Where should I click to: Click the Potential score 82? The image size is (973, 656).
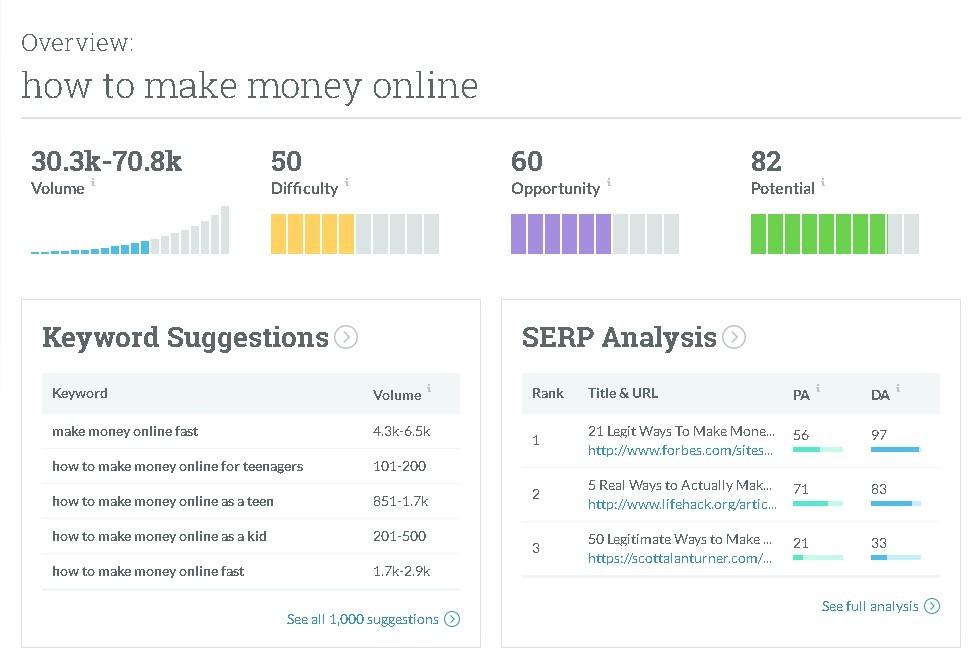pyautogui.click(x=766, y=161)
